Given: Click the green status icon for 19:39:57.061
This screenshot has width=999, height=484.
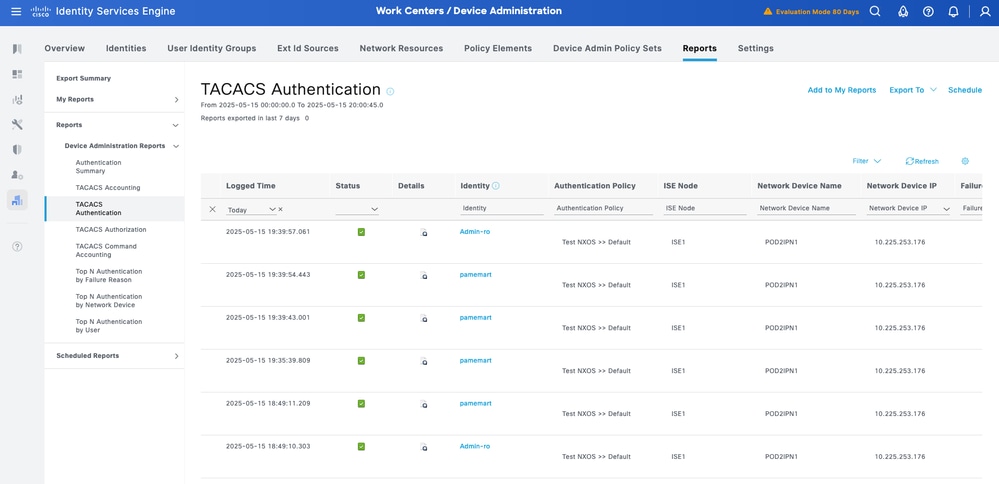Looking at the screenshot, I should click(x=361, y=232).
